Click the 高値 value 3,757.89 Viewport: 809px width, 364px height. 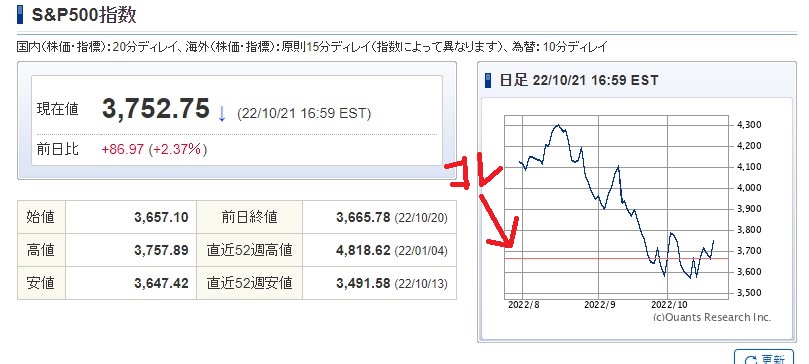coord(161,250)
